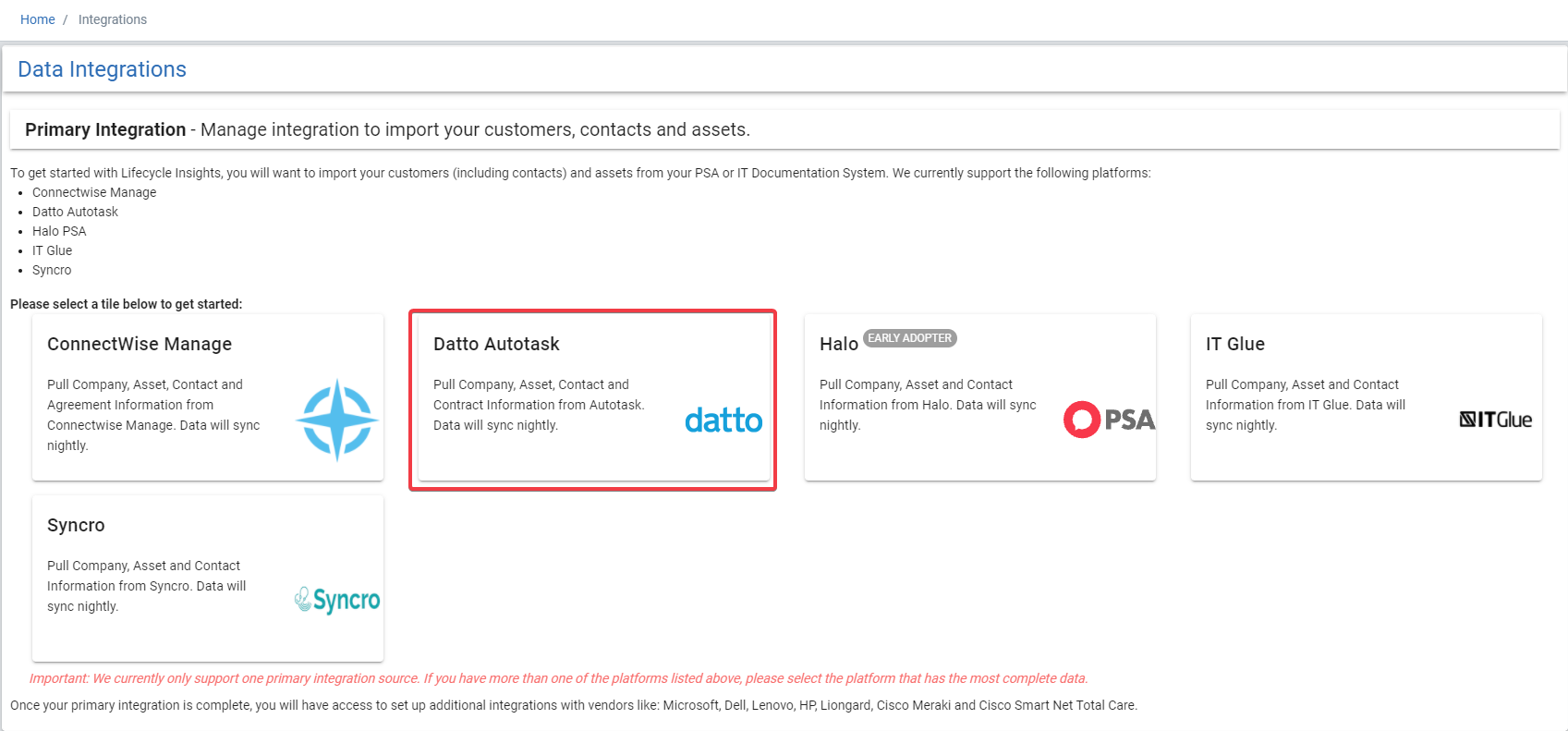Click the Datto Autotask tile title text
The image size is (1568, 731).
pos(496,344)
